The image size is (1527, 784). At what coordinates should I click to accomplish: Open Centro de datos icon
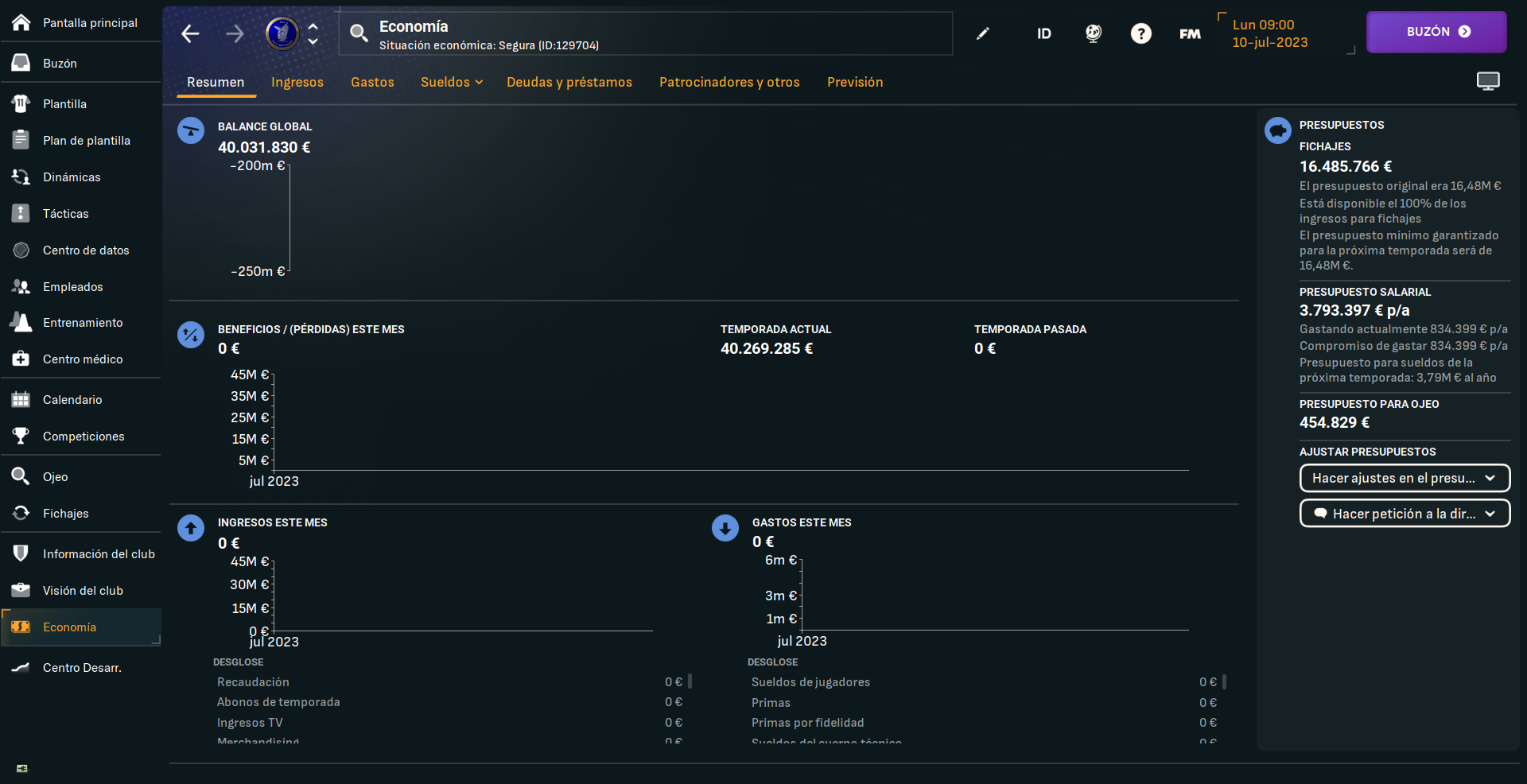tap(21, 250)
